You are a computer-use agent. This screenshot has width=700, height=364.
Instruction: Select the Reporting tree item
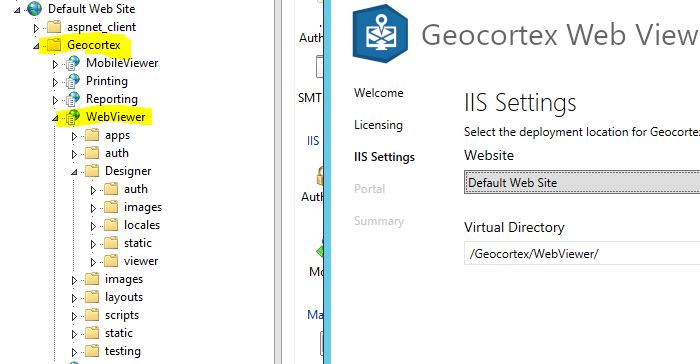coord(112,99)
